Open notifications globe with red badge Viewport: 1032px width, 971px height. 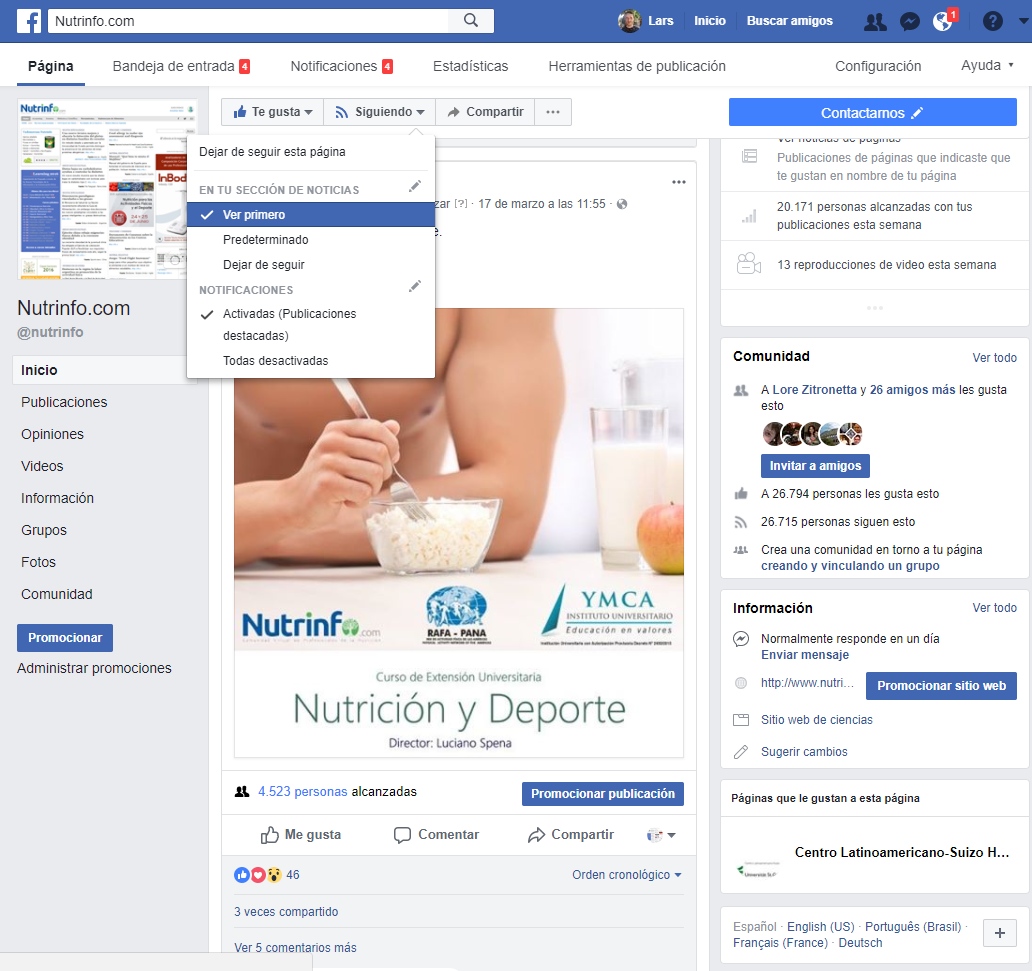(941, 21)
